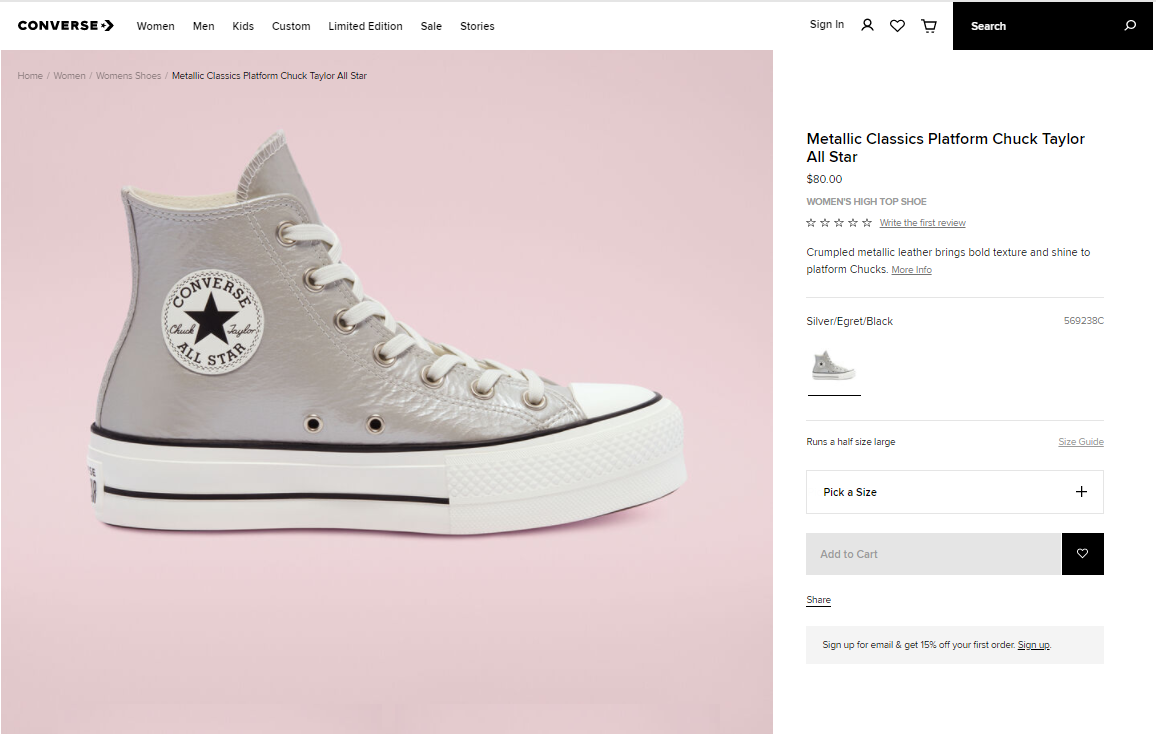The image size is (1156, 734).
Task: Click the Runs a half size large note
Action: pyautogui.click(x=851, y=441)
